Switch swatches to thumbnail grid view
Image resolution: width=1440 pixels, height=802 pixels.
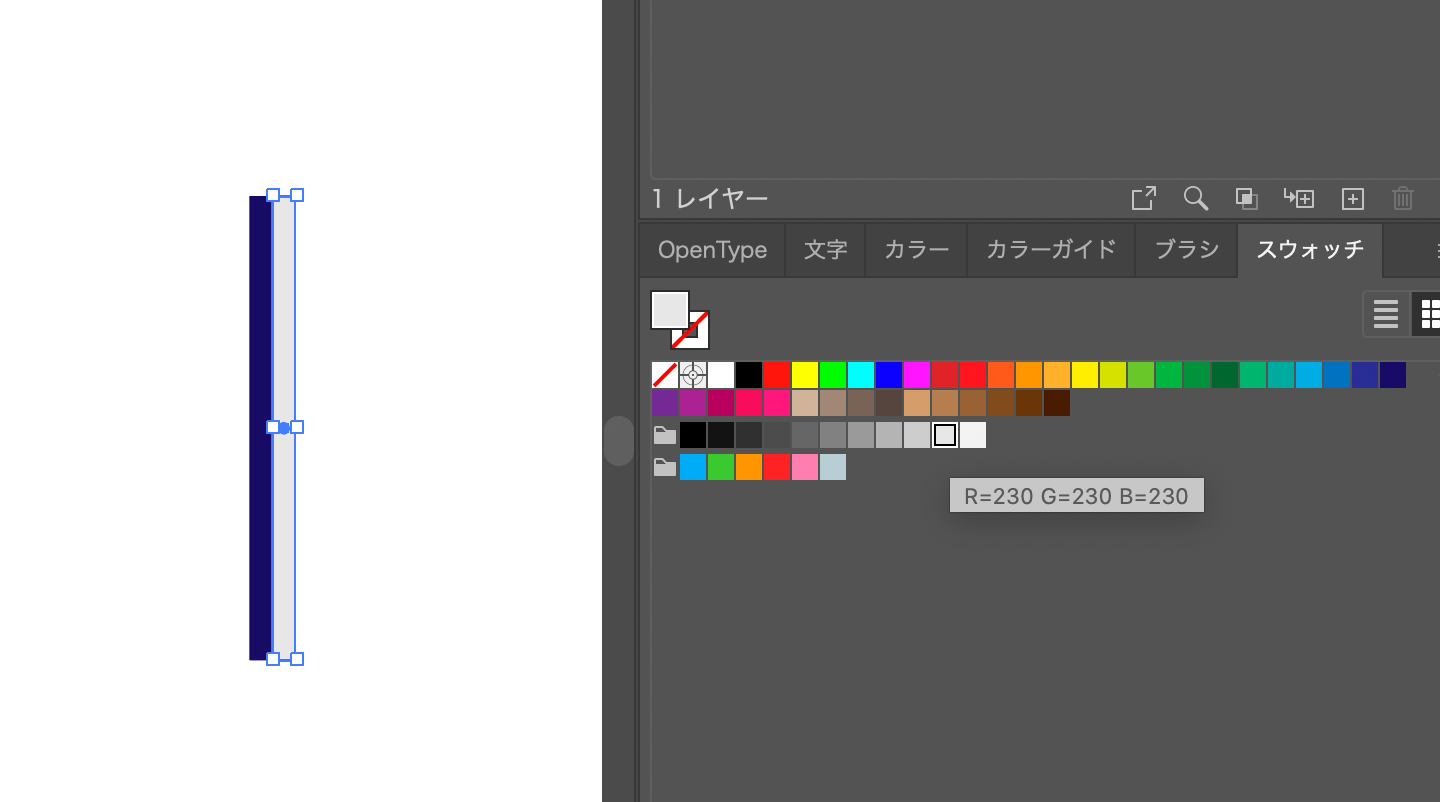[1427, 314]
